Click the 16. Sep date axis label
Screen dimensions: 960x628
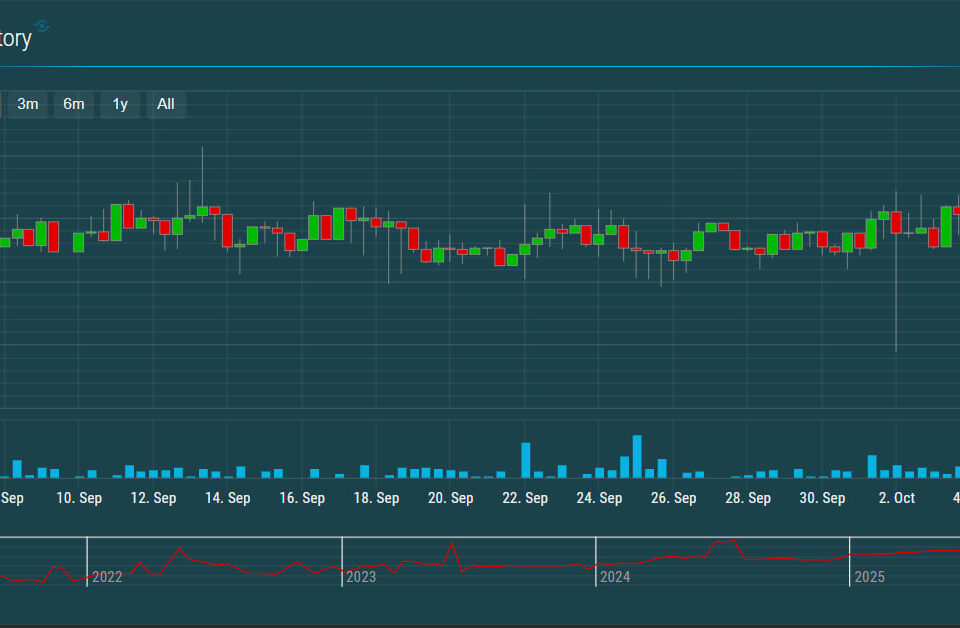coord(302,498)
